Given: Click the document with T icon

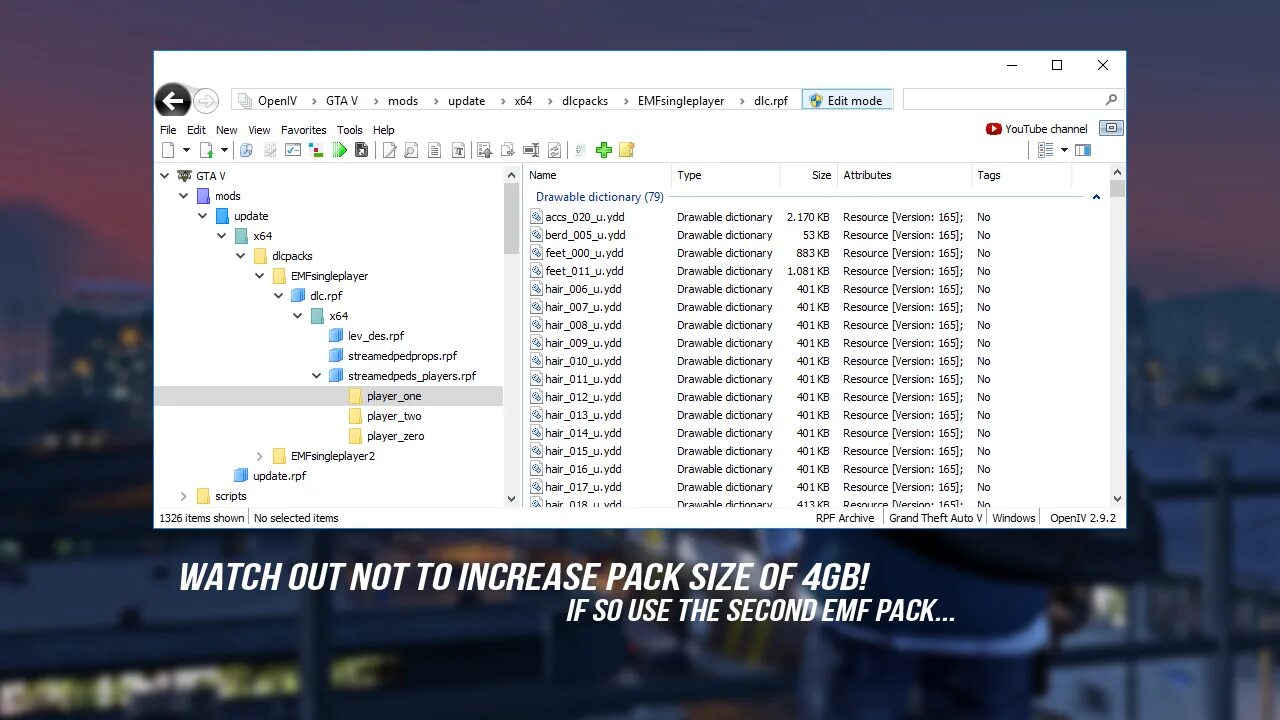Looking at the screenshot, I should point(458,150).
